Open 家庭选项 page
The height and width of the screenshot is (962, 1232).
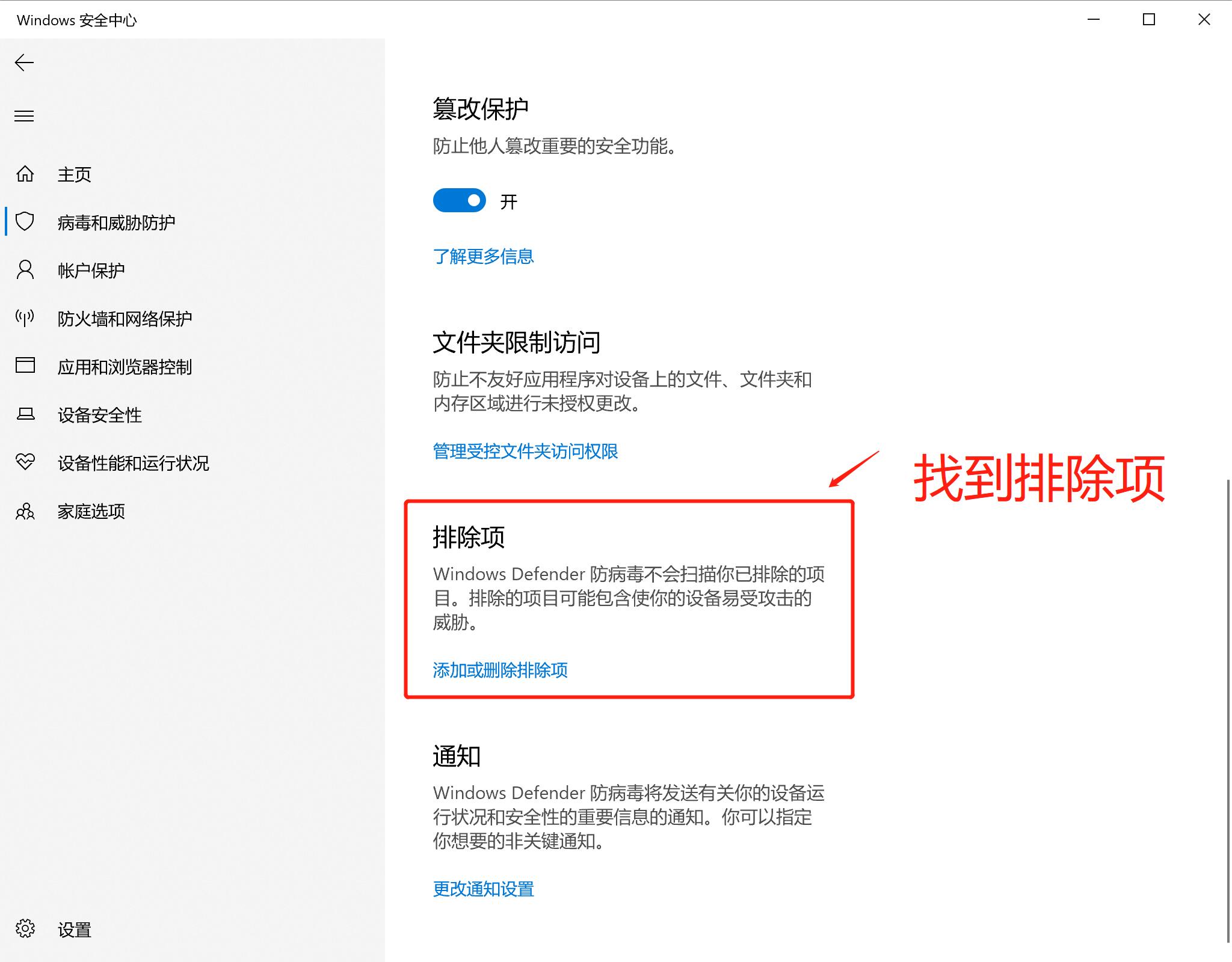coord(91,511)
